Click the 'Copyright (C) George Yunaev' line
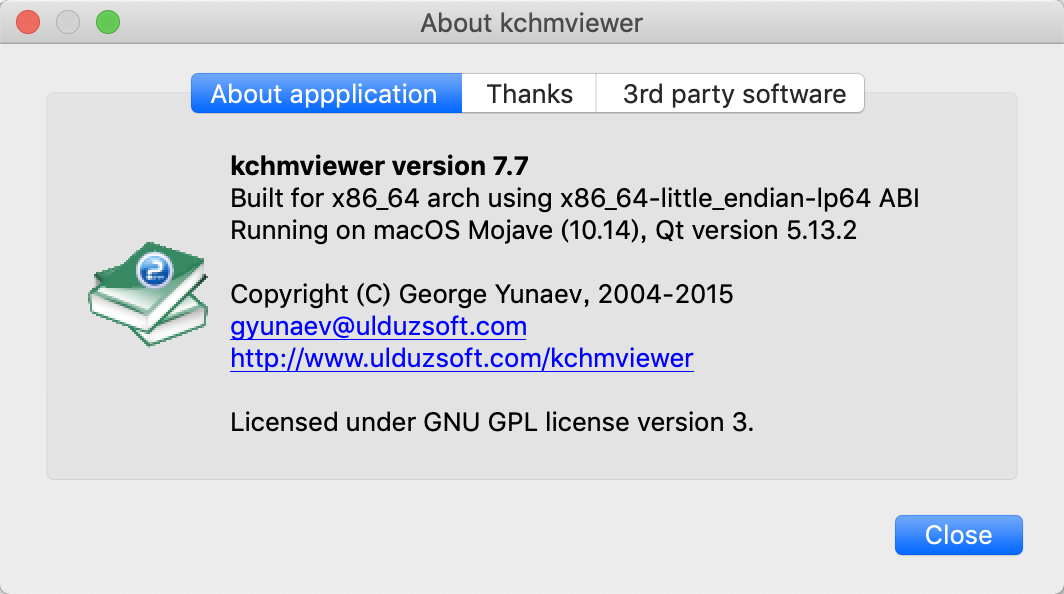The height and width of the screenshot is (594, 1064). click(482, 294)
